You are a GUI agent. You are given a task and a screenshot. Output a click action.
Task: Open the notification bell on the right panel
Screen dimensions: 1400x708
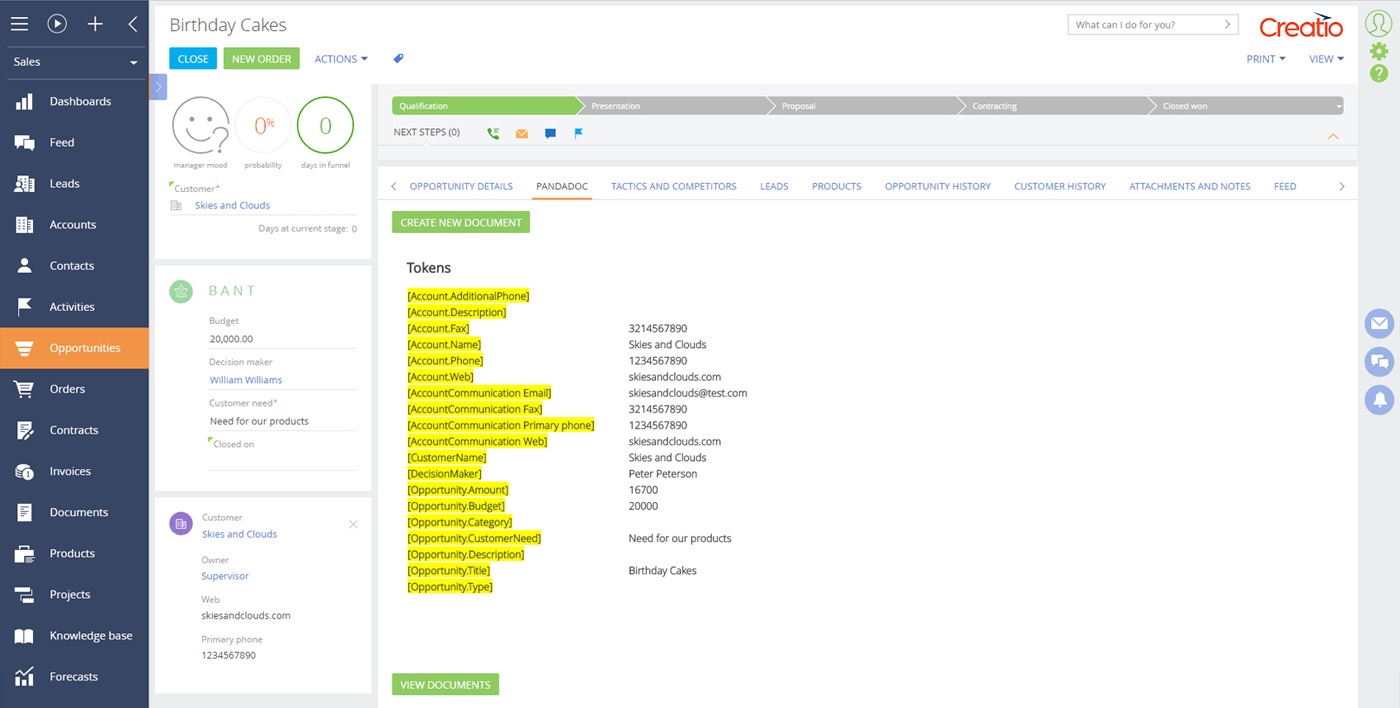1379,400
